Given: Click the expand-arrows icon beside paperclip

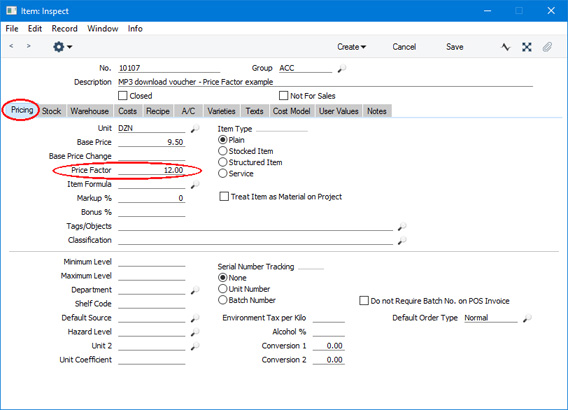Looking at the screenshot, I should [527, 47].
